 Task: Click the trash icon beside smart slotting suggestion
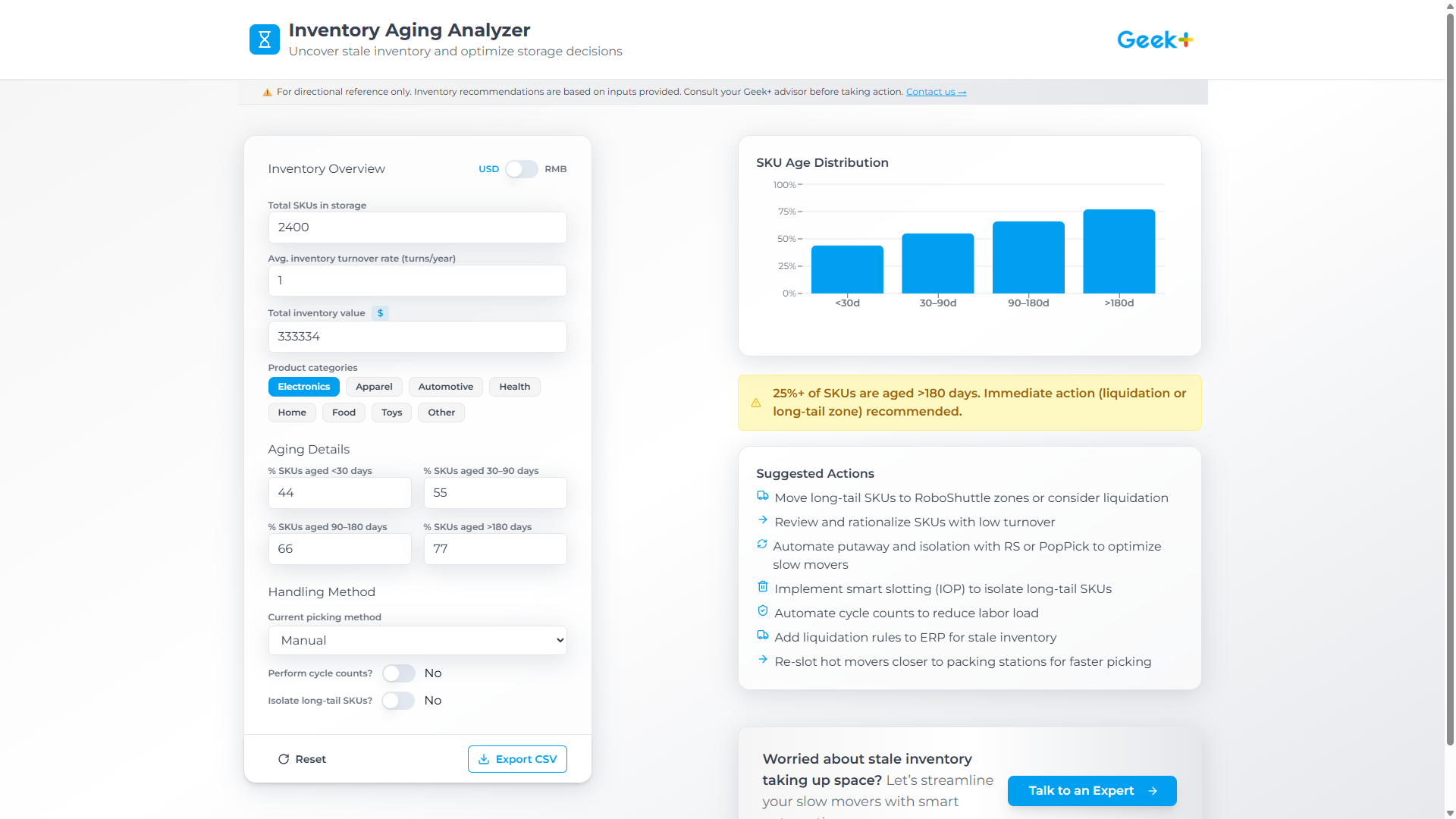762,586
